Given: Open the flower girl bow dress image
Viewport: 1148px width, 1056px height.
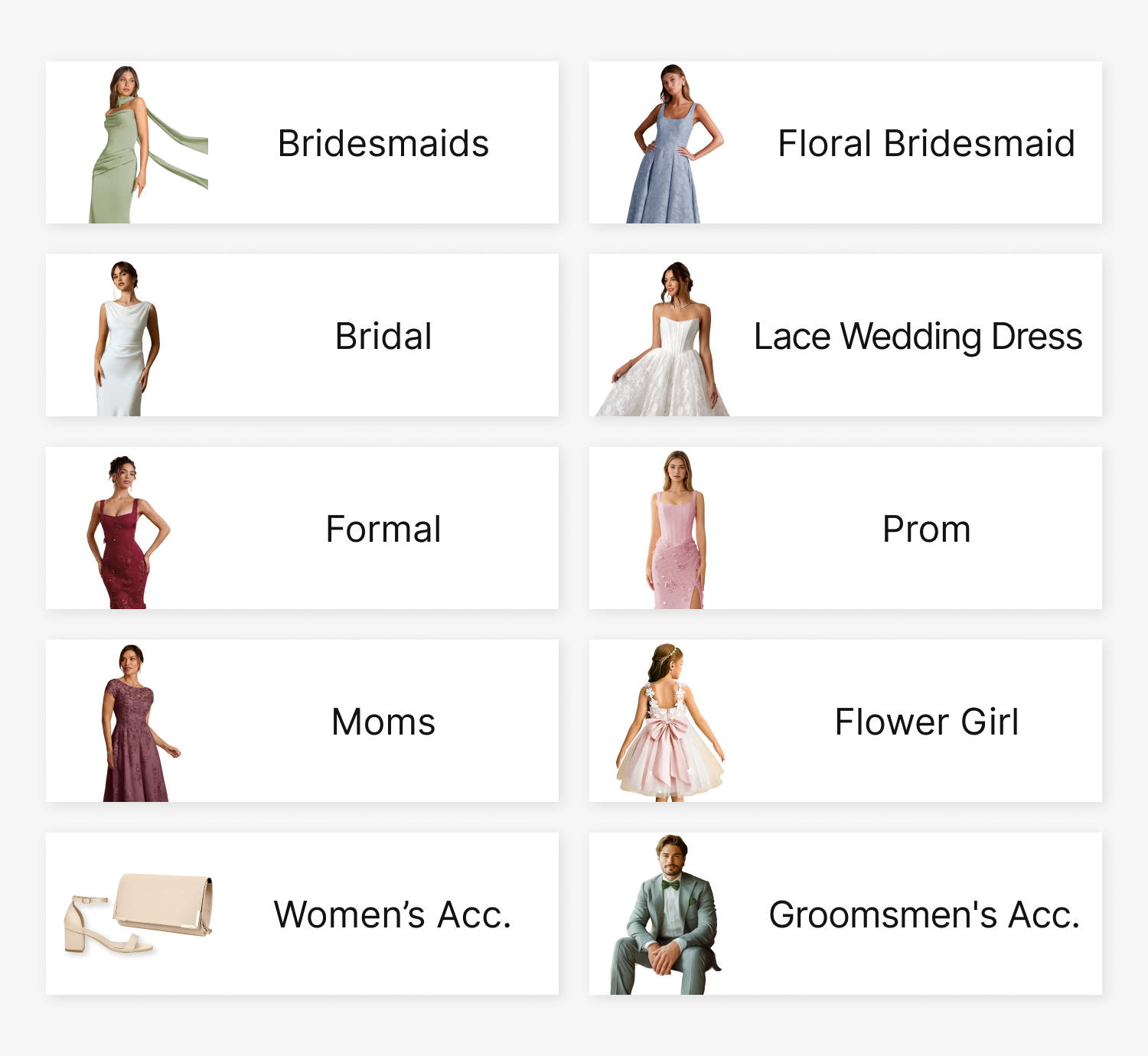Looking at the screenshot, I should (670, 721).
